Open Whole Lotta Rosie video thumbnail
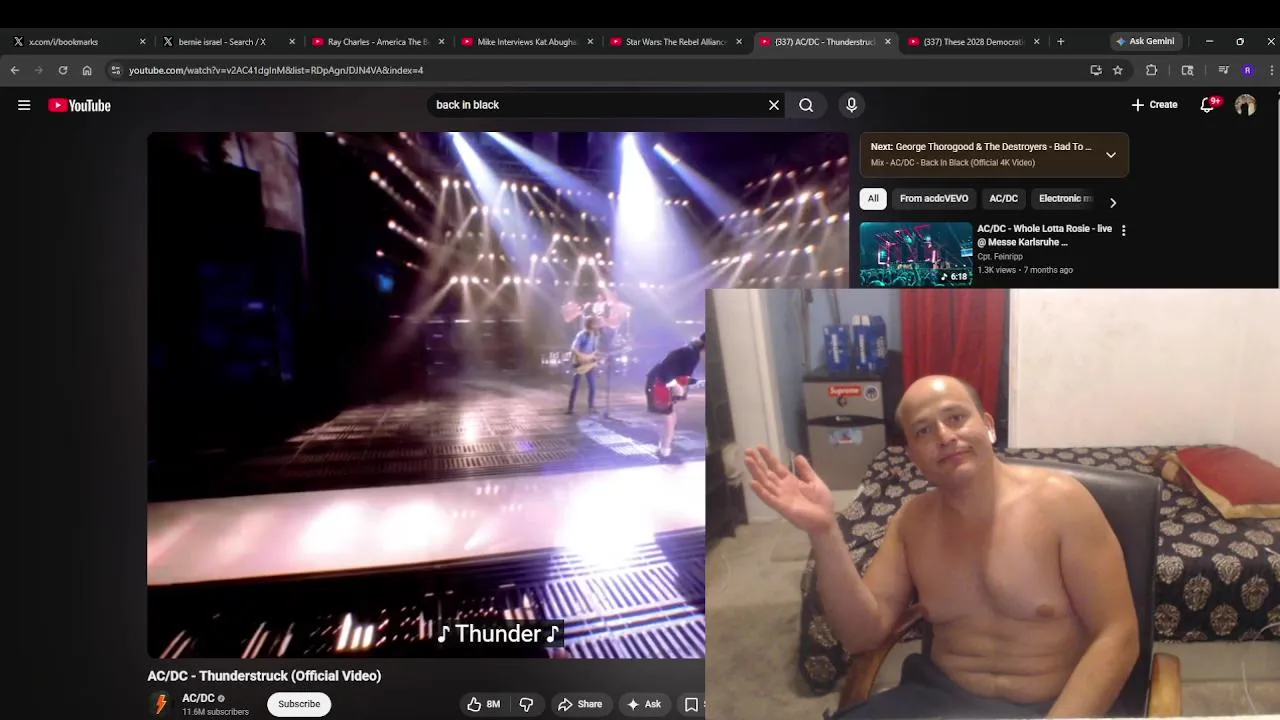The image size is (1280, 720). tap(916, 254)
